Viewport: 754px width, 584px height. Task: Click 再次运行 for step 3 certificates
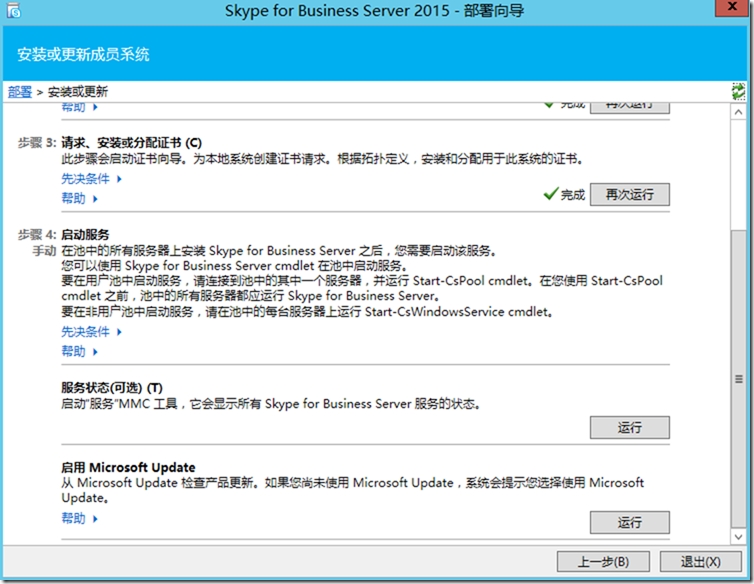coord(629,194)
